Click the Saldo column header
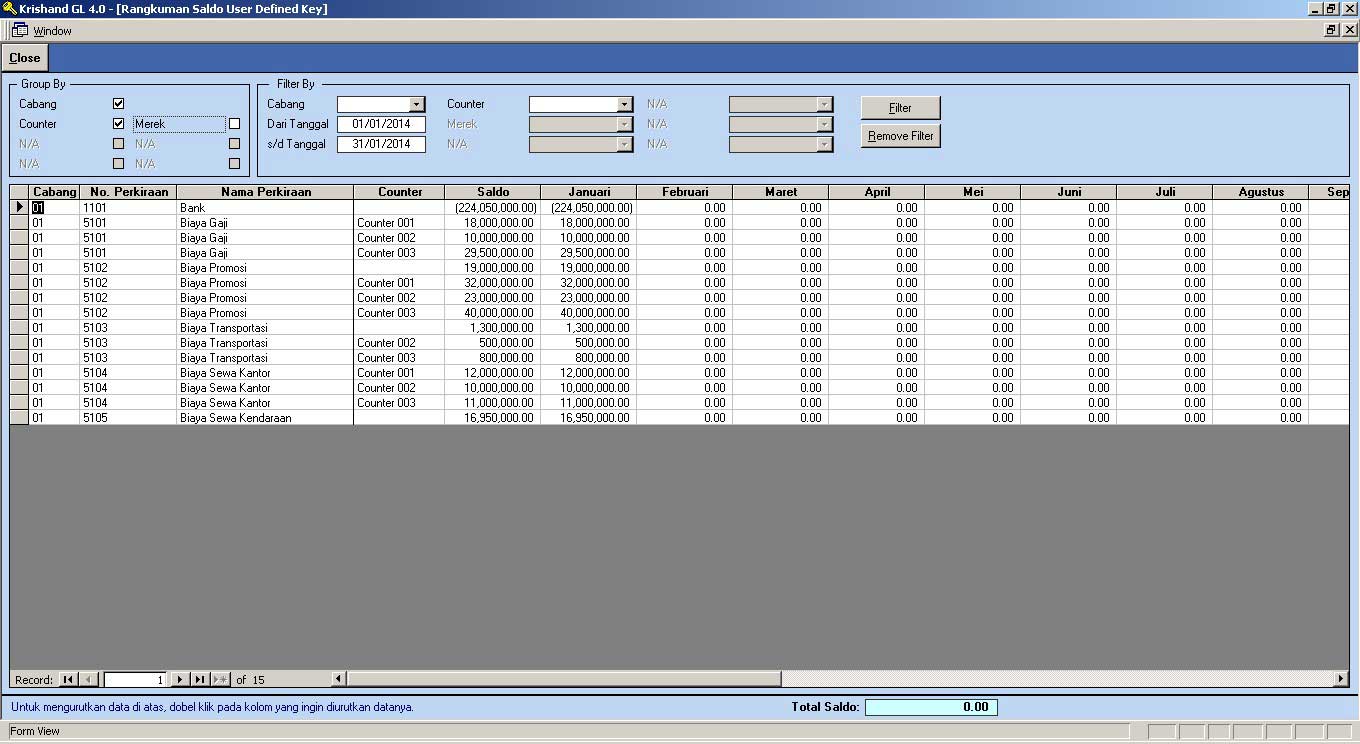This screenshot has height=744, width=1360. click(493, 192)
